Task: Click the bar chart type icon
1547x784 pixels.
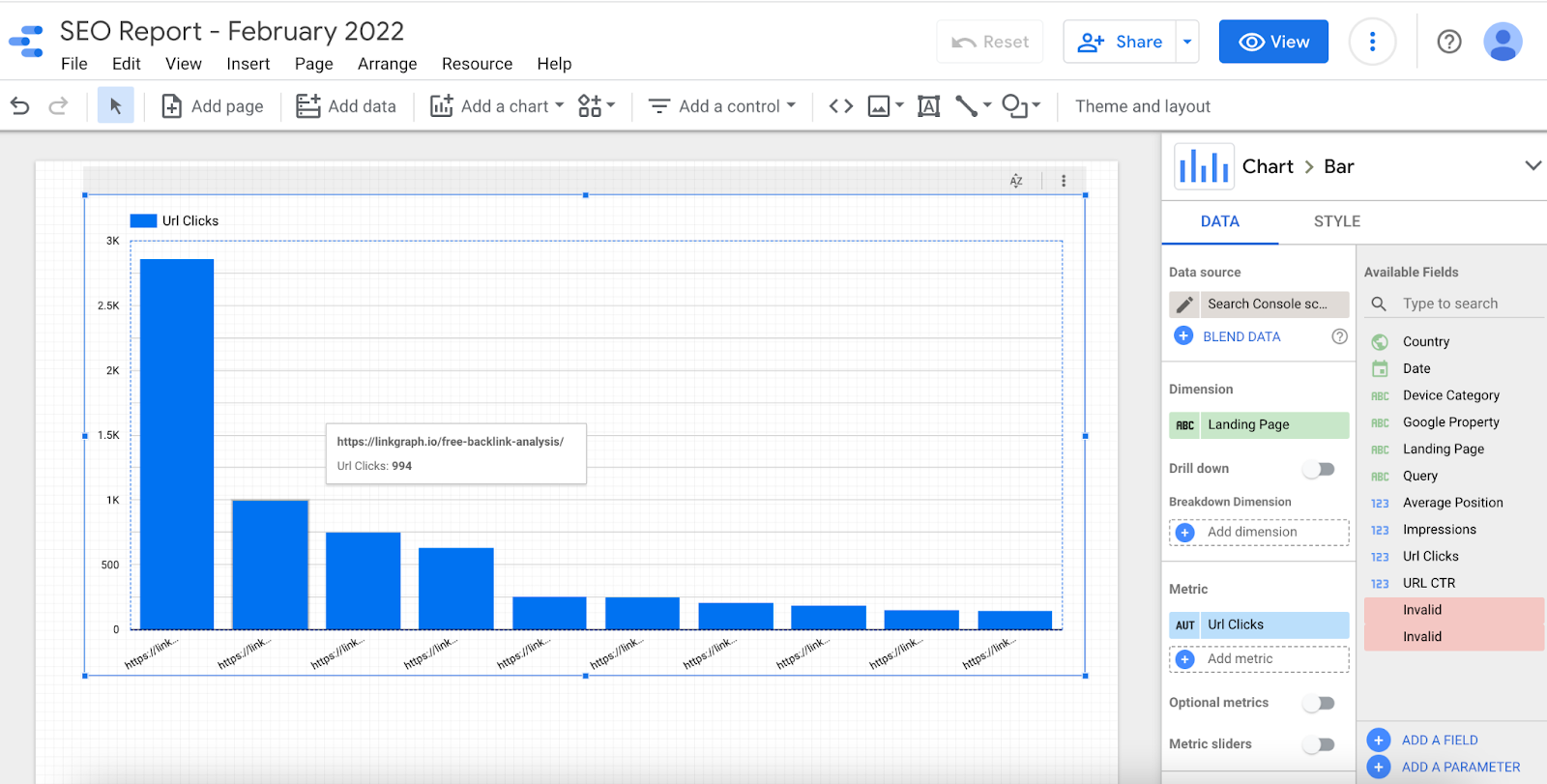Action: pos(1204,166)
